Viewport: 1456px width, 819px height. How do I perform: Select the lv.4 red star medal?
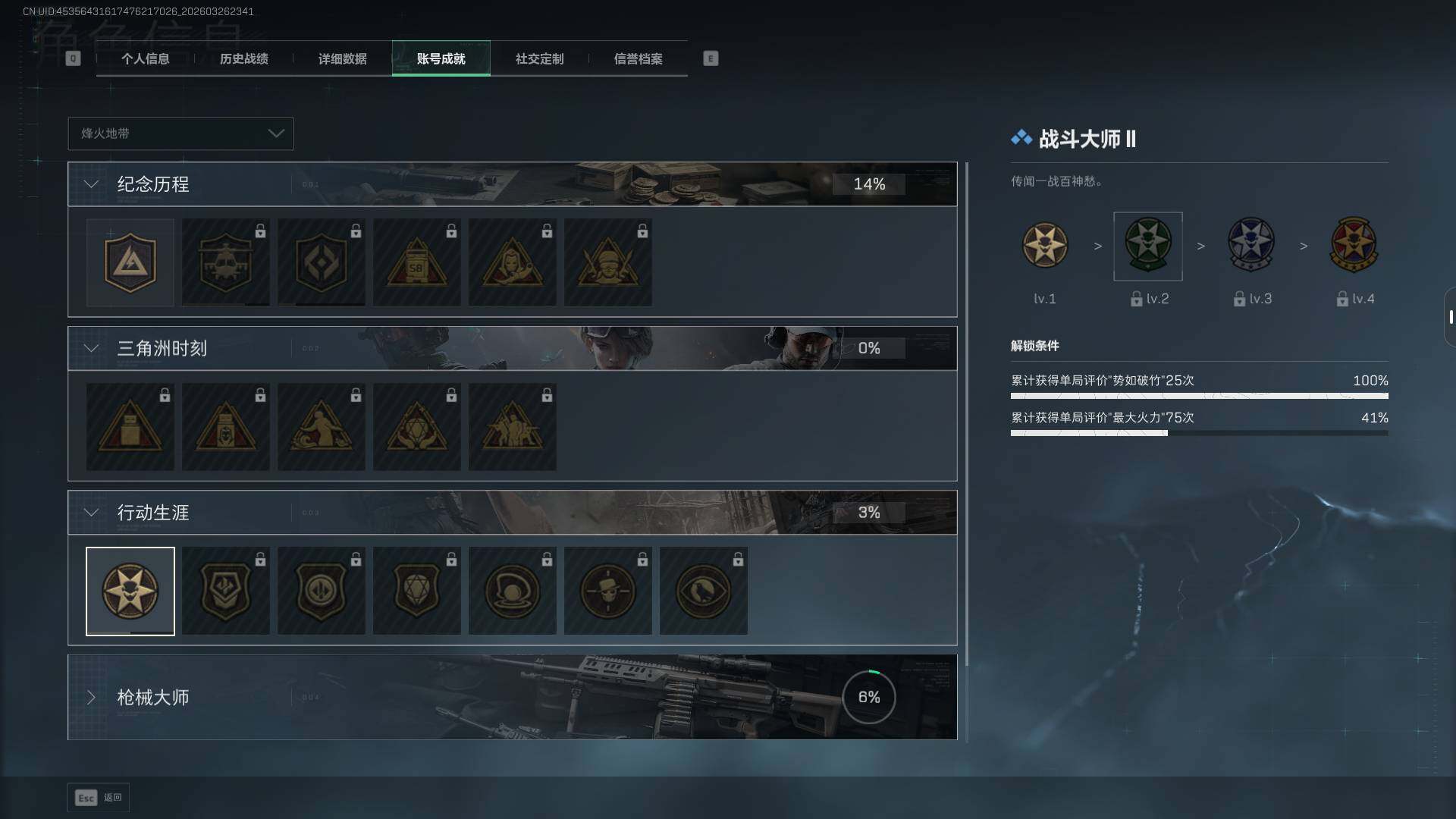click(x=1354, y=245)
